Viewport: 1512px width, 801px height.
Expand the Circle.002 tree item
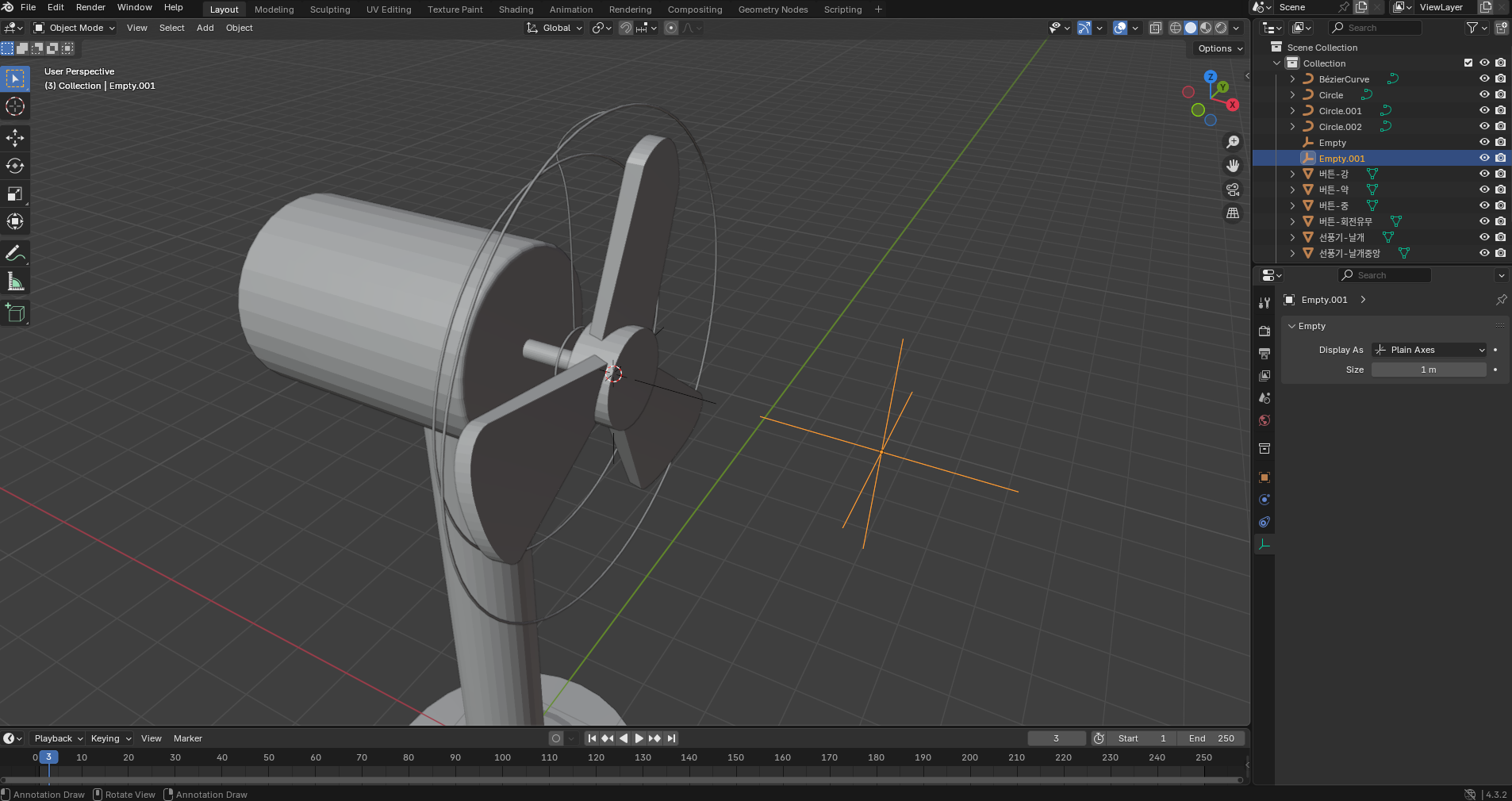click(1292, 127)
